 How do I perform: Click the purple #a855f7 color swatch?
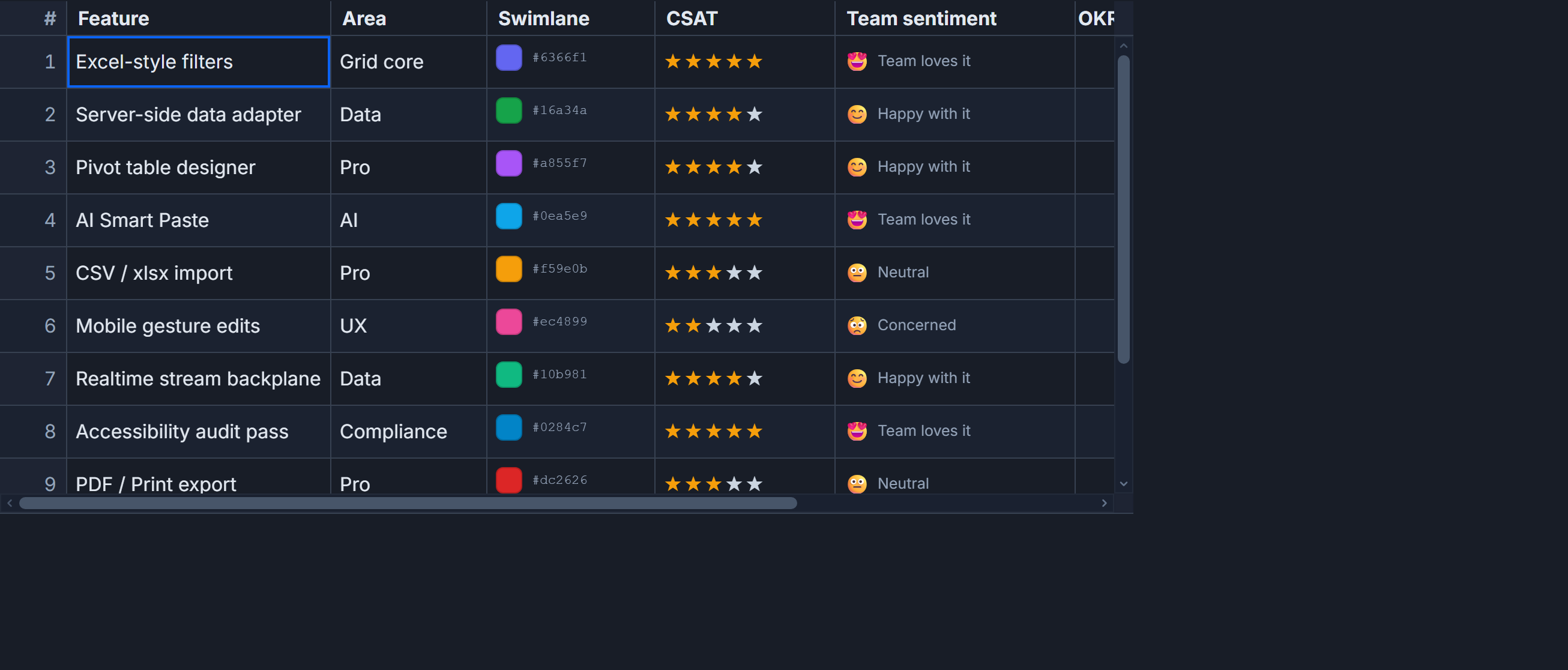click(x=509, y=163)
